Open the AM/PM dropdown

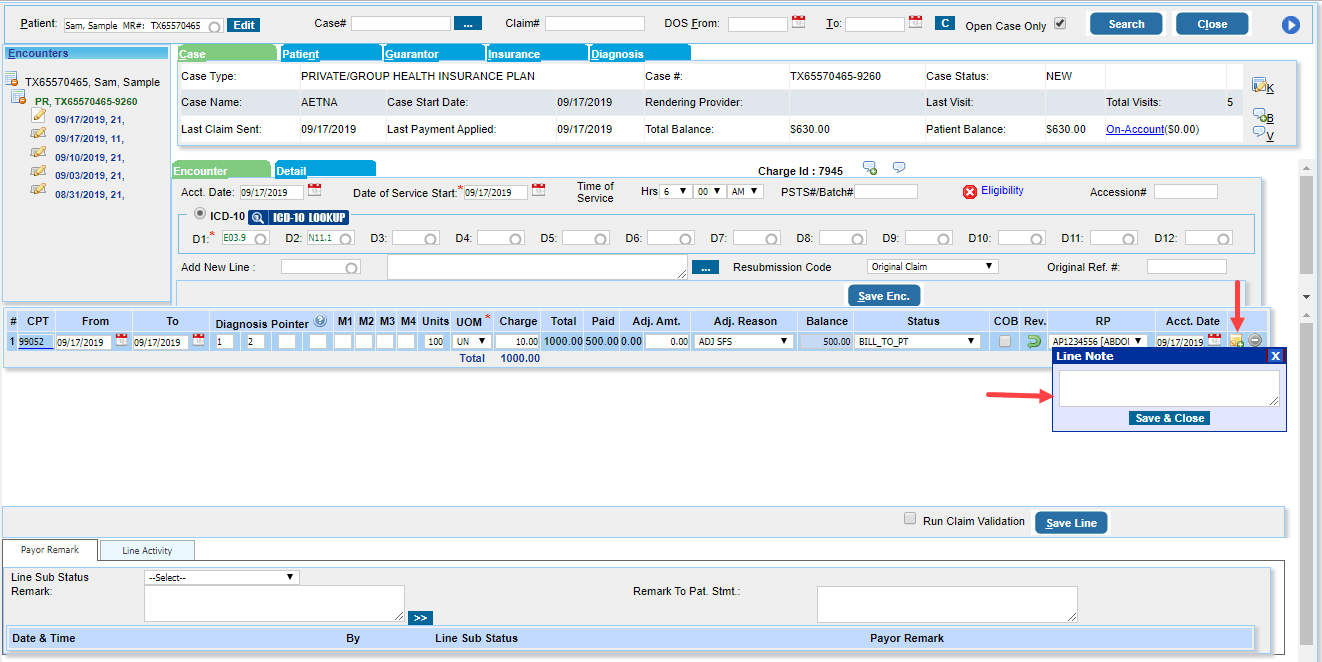click(x=746, y=191)
